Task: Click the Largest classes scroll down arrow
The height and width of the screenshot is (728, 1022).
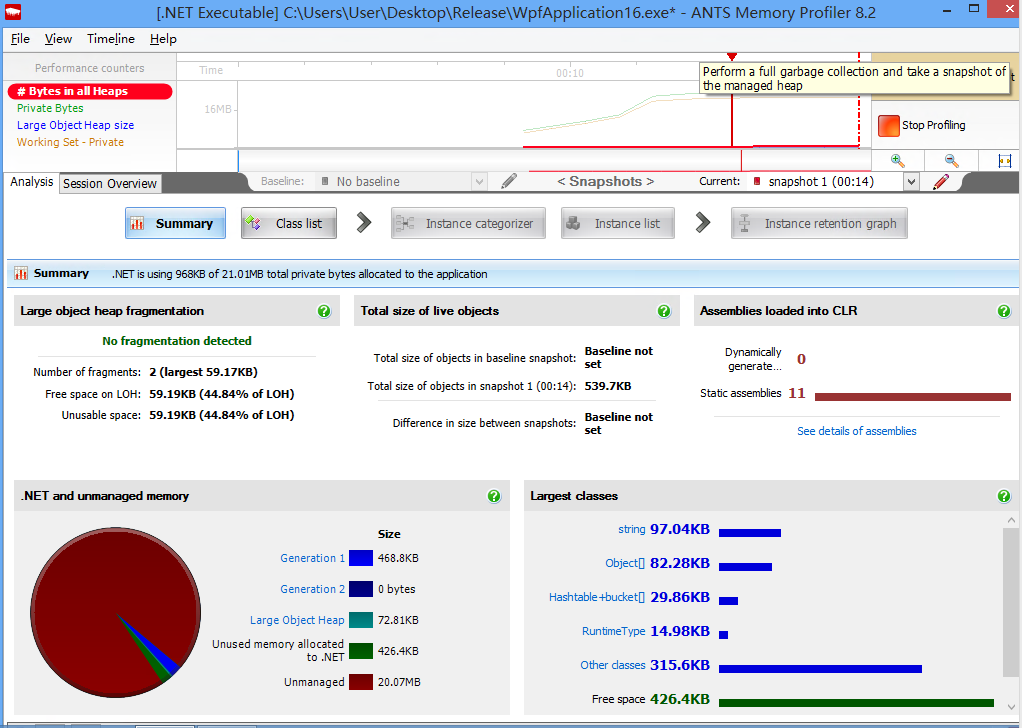Action: pos(1011,706)
